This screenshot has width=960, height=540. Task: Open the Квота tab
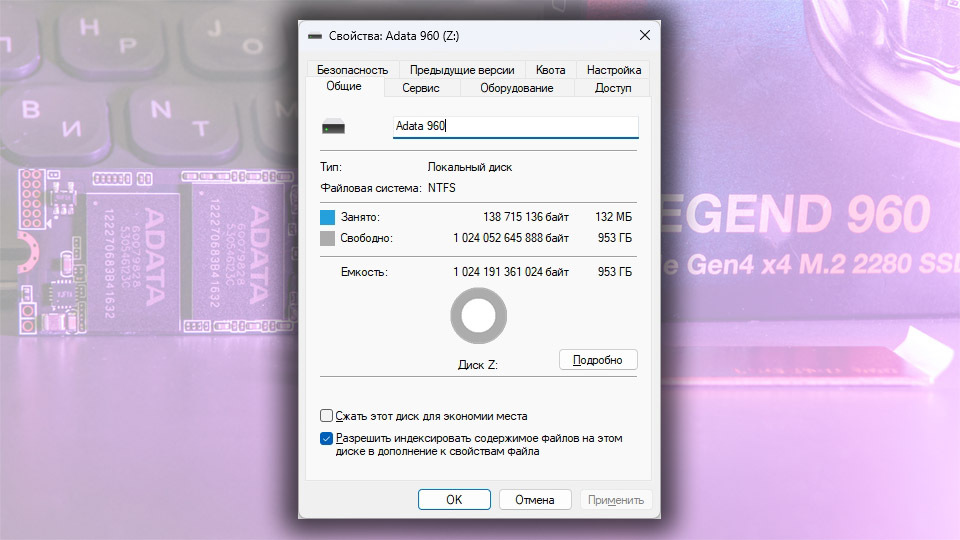pos(550,70)
